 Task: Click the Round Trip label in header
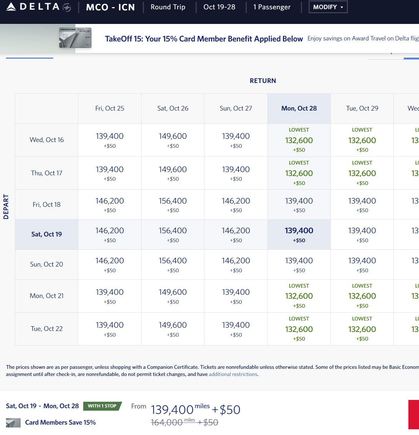[168, 7]
